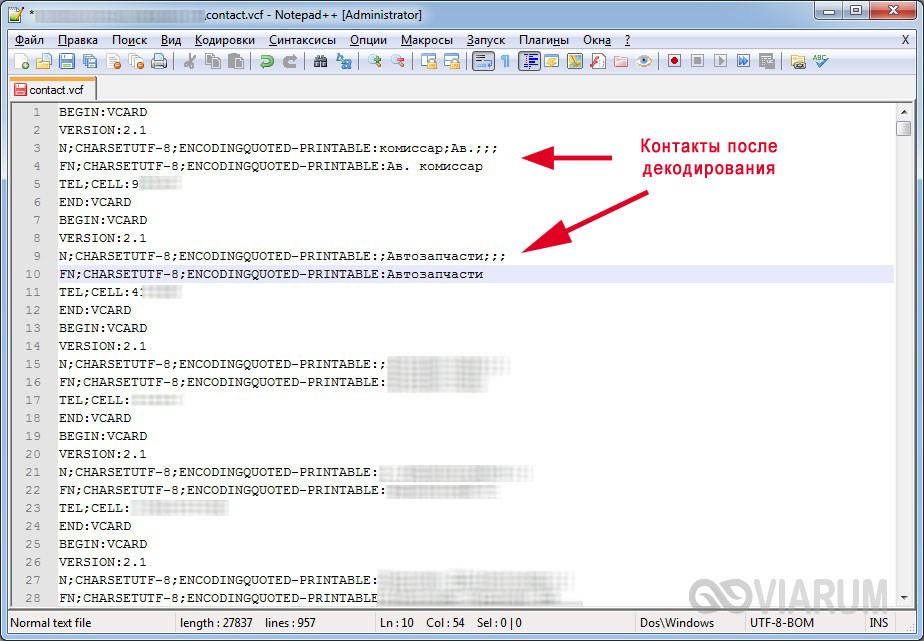The image size is (924, 641).
Task: Click the green Undo arrow icon
Action: [266, 62]
